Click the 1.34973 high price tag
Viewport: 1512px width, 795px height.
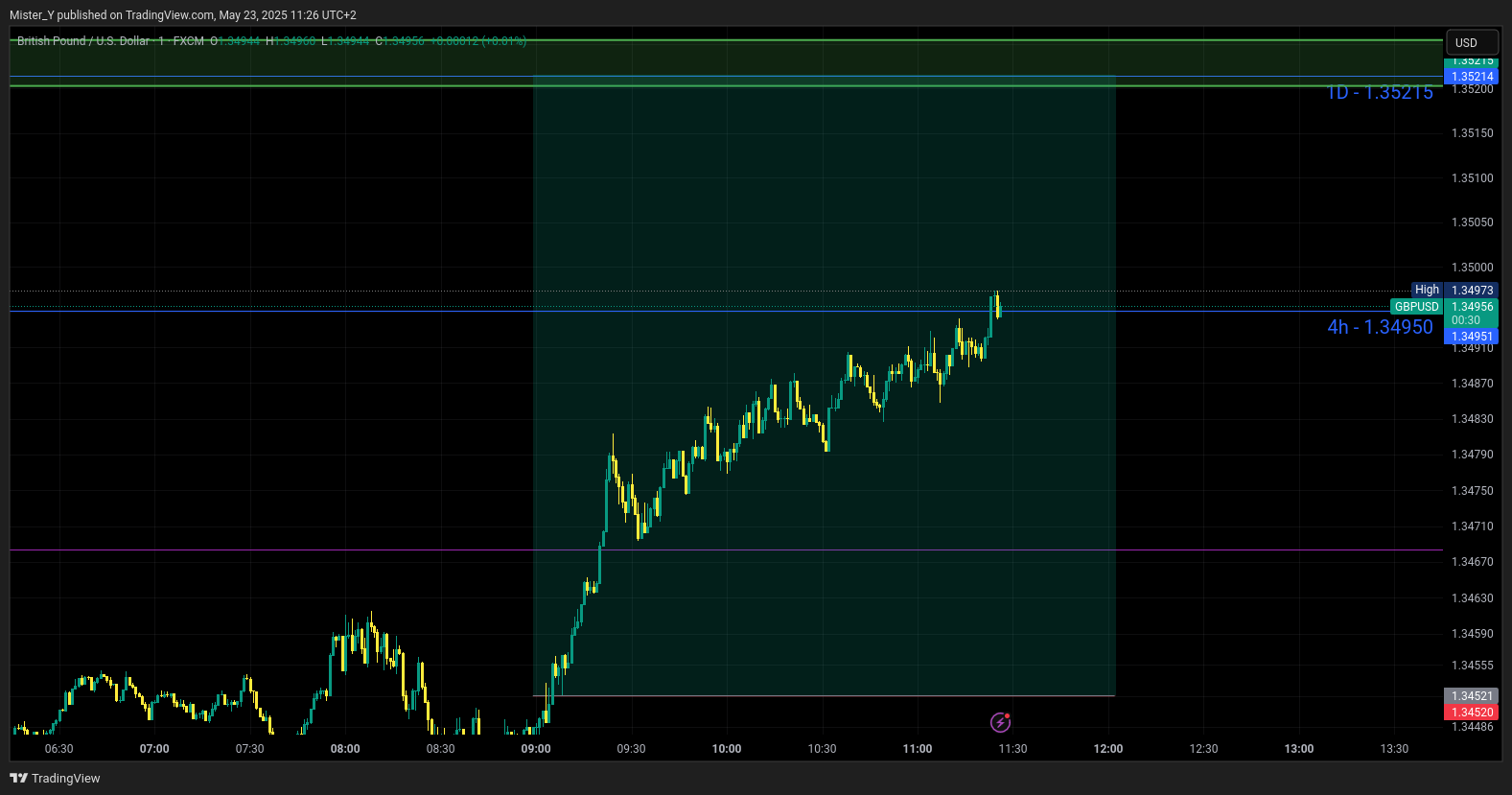coord(1472,290)
